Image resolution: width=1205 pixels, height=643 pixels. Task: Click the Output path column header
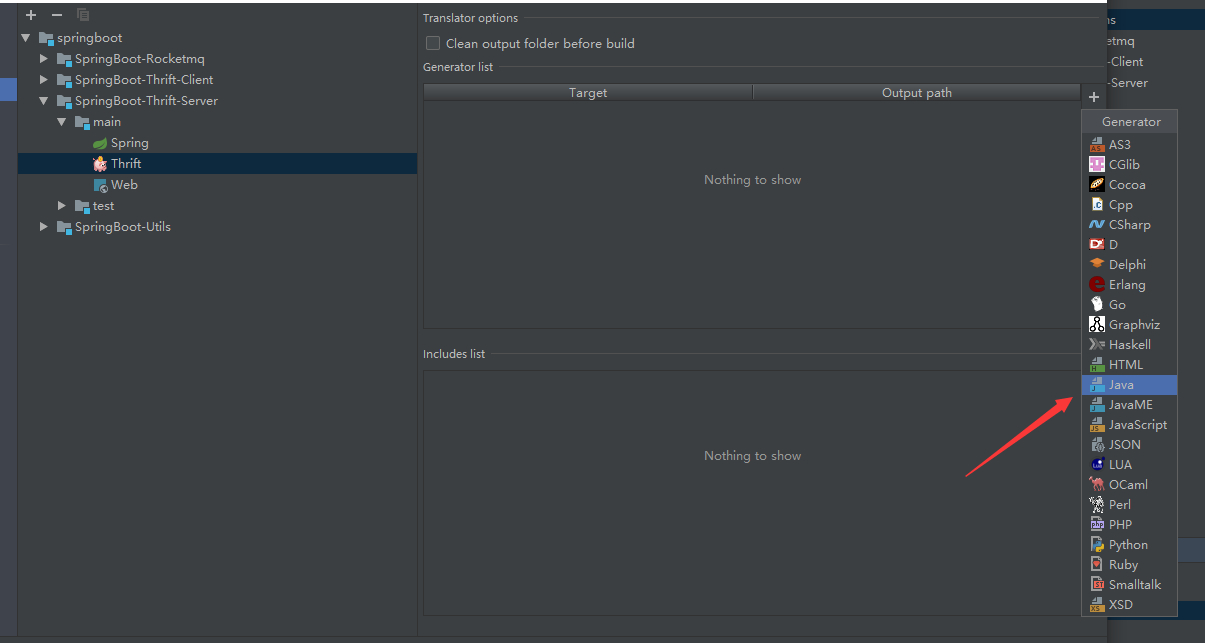click(x=917, y=92)
